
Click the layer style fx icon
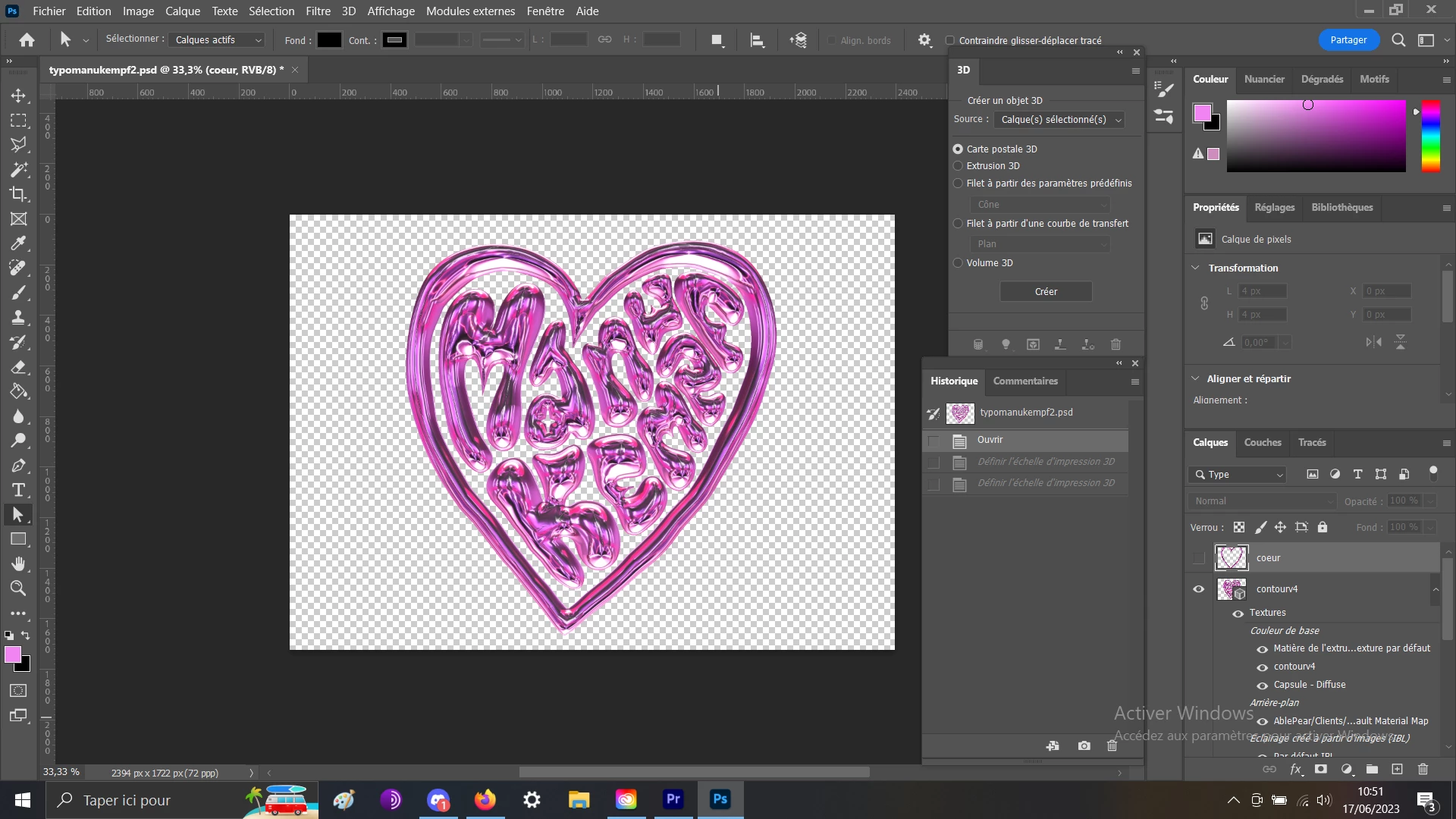[x=1296, y=769]
